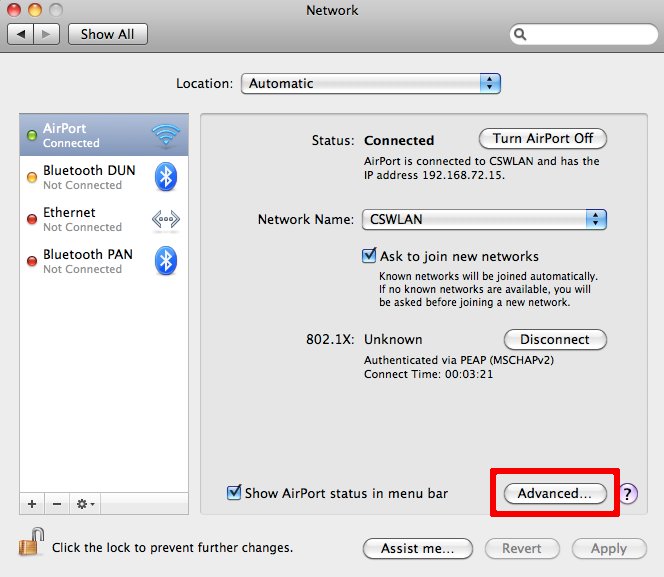
Task: Click the red close window button
Action: click(14, 10)
